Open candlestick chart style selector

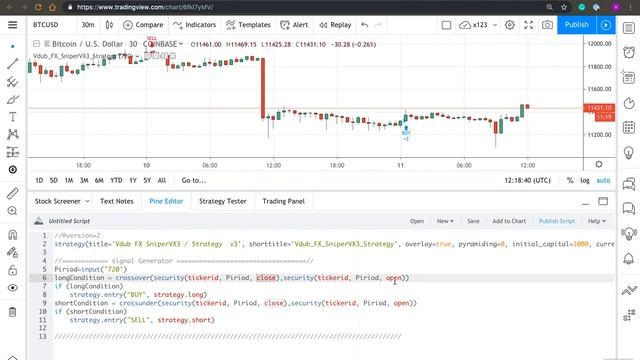(109, 25)
